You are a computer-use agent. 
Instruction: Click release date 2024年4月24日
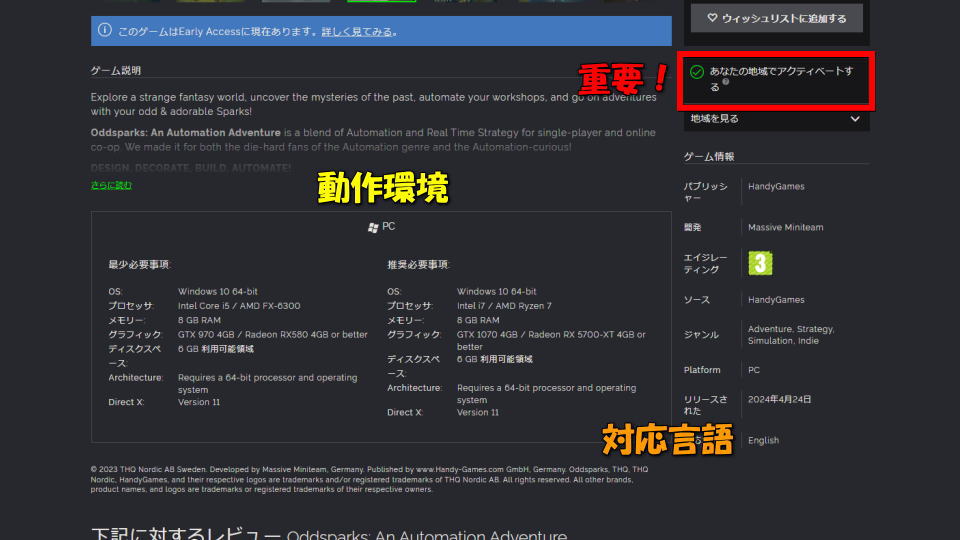coord(779,399)
